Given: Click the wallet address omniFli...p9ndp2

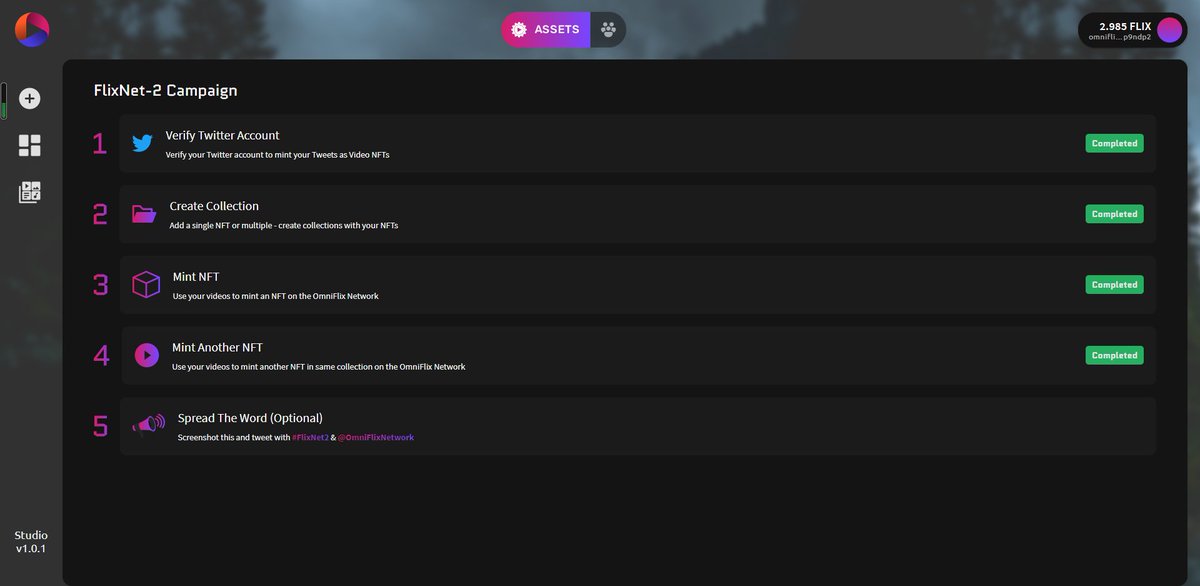Looking at the screenshot, I should click(1120, 37).
